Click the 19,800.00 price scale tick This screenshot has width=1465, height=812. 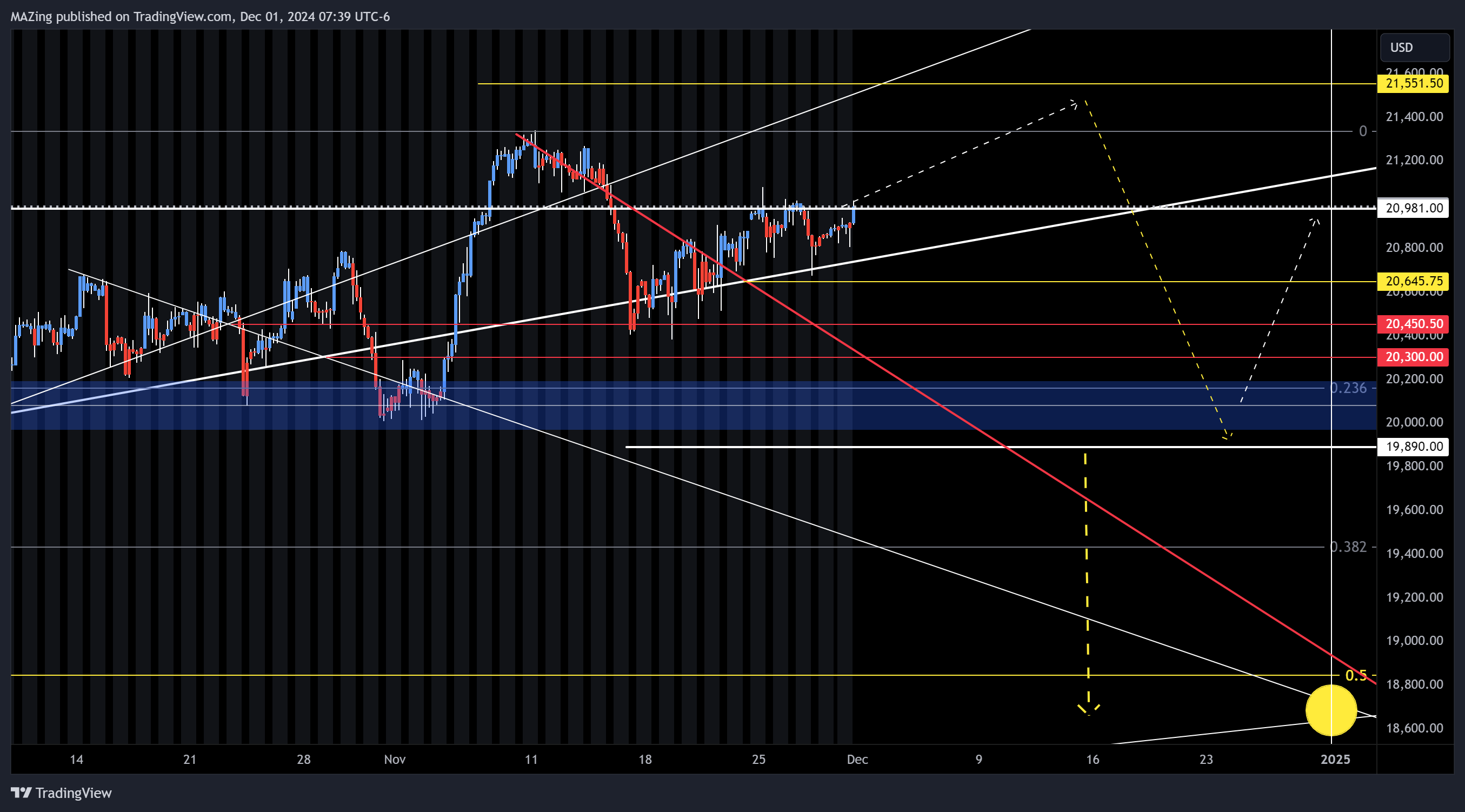(1414, 465)
